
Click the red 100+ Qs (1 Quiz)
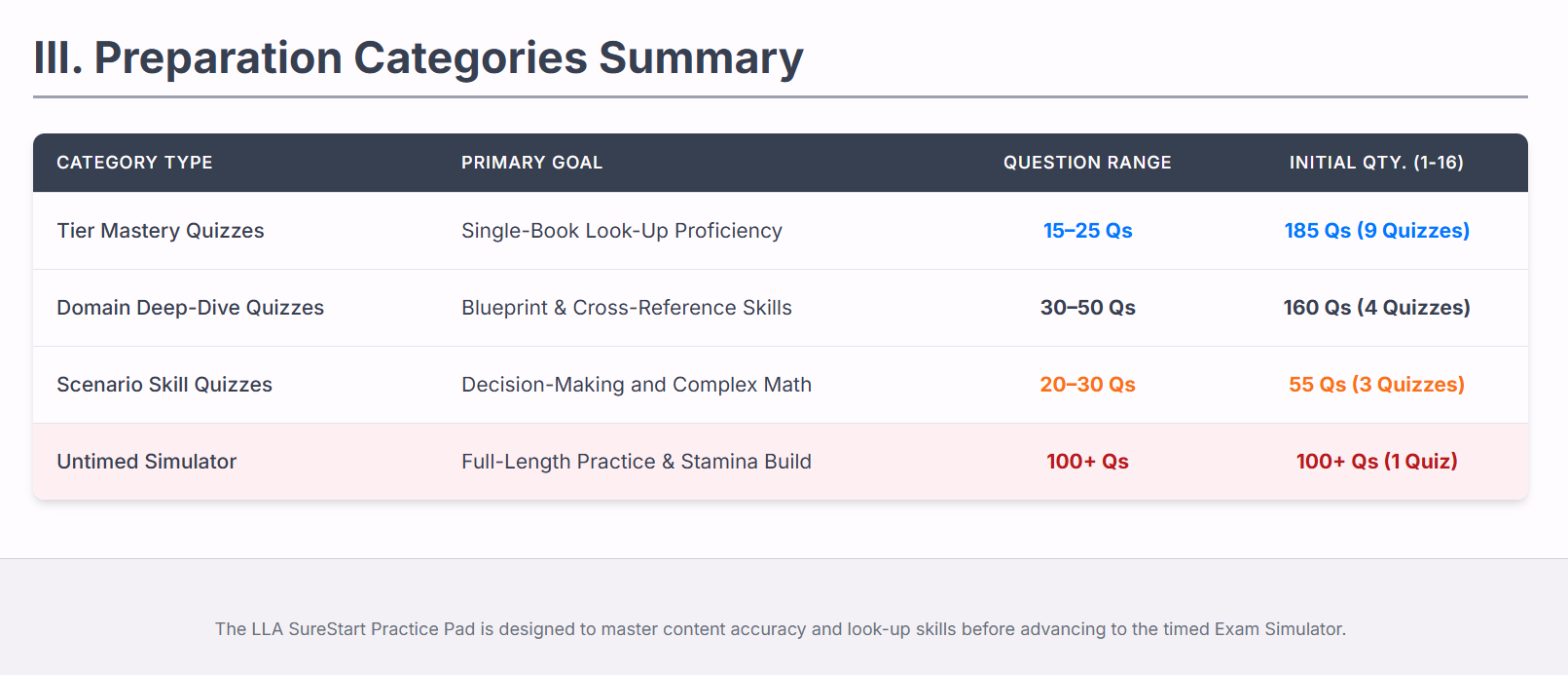coord(1376,462)
